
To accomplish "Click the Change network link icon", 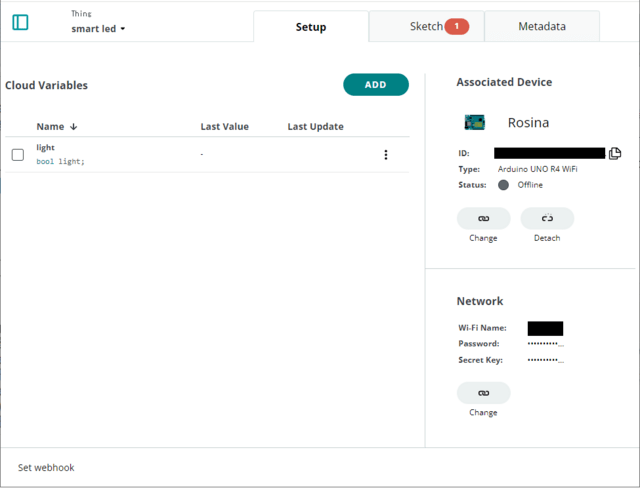I will (483, 392).
